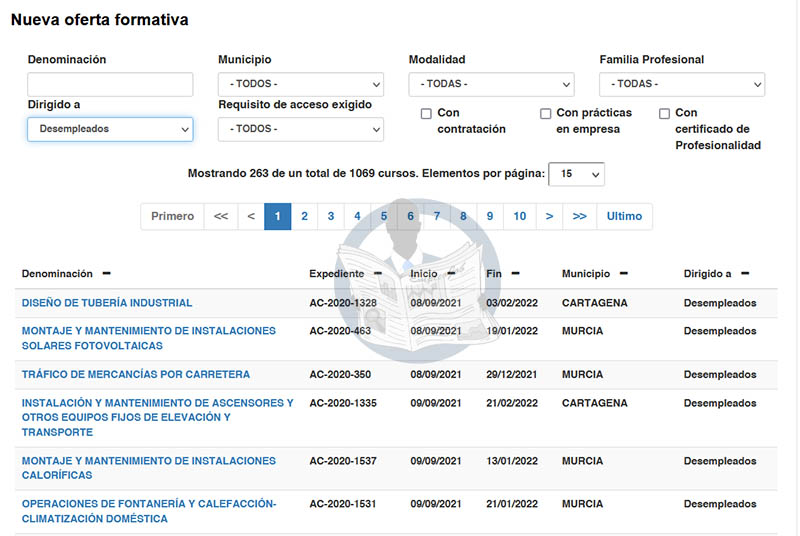Screen dimensions: 800x536
Task: Select expediente cell AC-2020-1335
Action: pyautogui.click(x=343, y=403)
